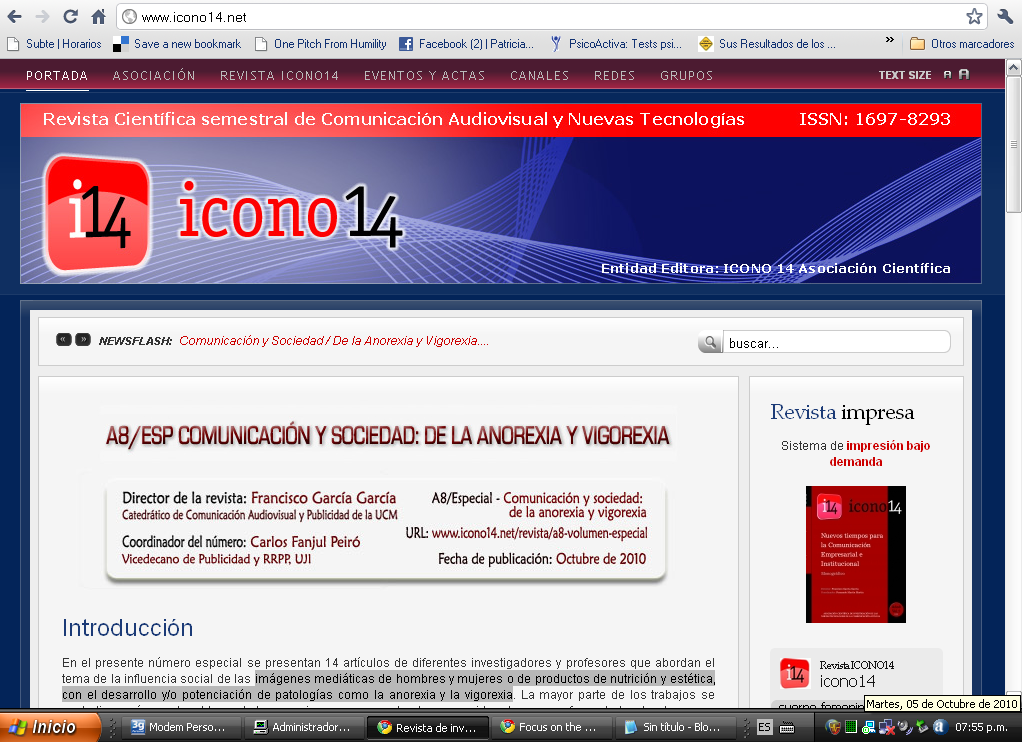Open the green grid CPU tray icon

pos(850,727)
